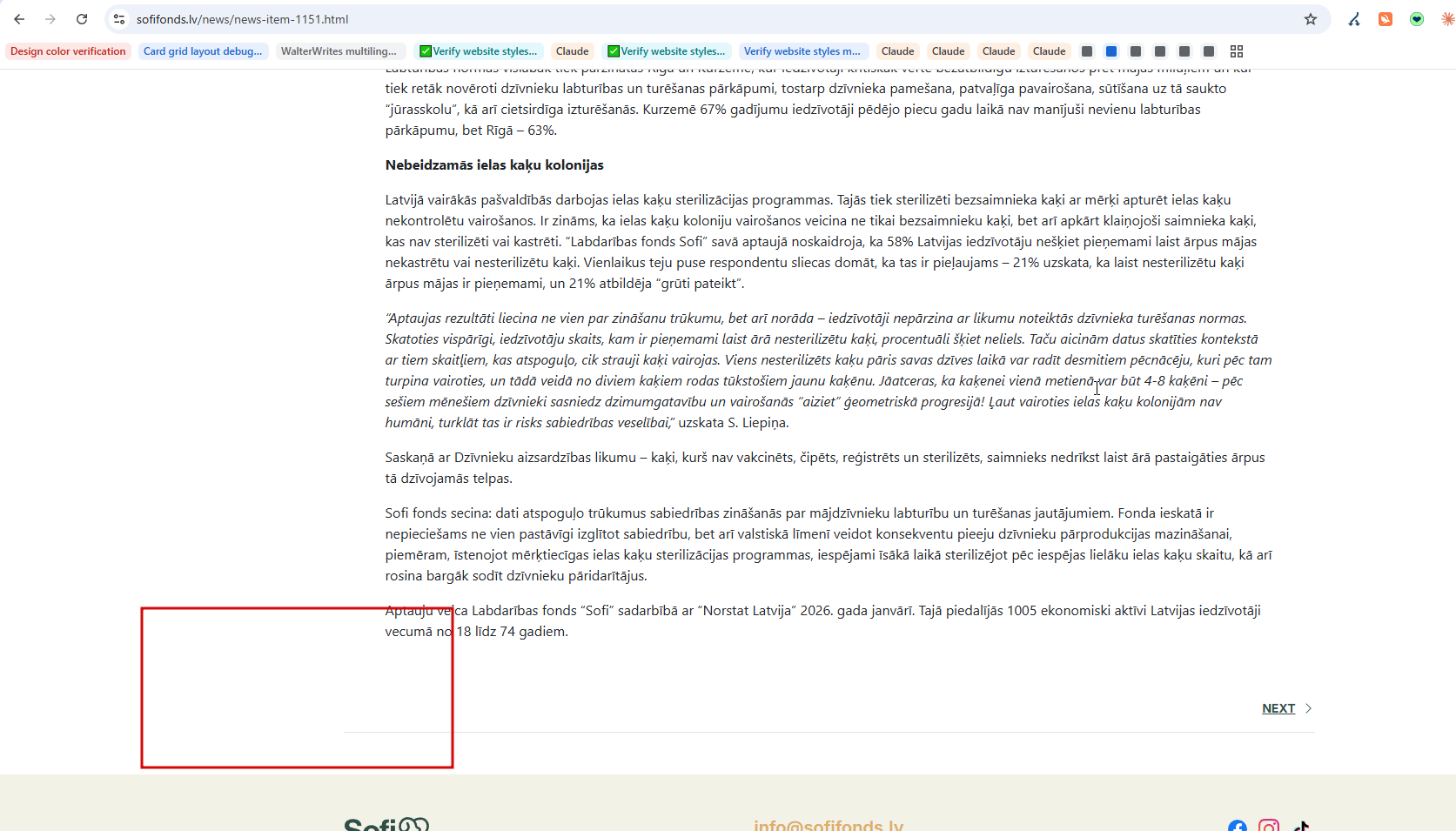This screenshot has width=1456, height=831.
Task: Click the italic quote starting Aptaujas rezultāti liecina
Action: pyautogui.click(x=829, y=371)
